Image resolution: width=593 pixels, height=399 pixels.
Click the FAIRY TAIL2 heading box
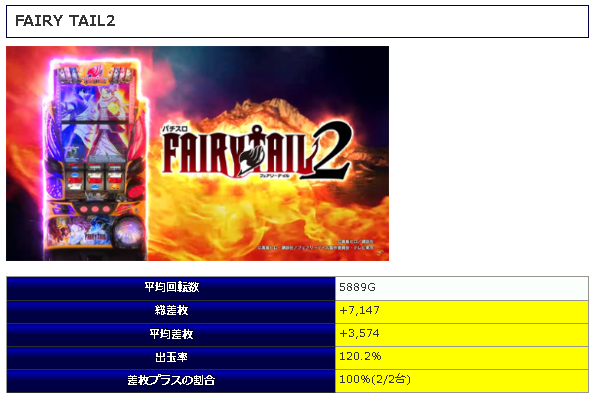(297, 21)
